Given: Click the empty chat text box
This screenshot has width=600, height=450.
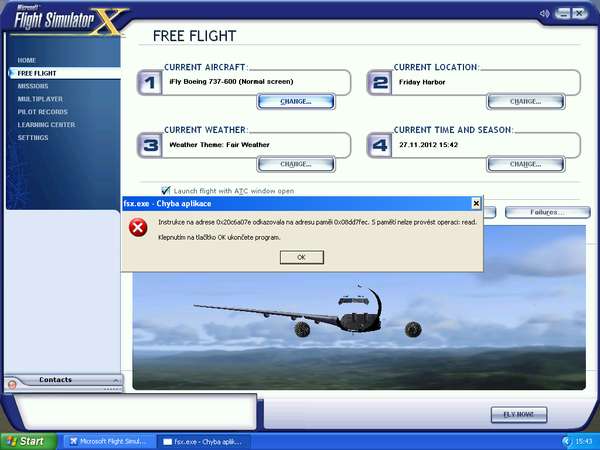Looking at the screenshot, I should (136, 411).
